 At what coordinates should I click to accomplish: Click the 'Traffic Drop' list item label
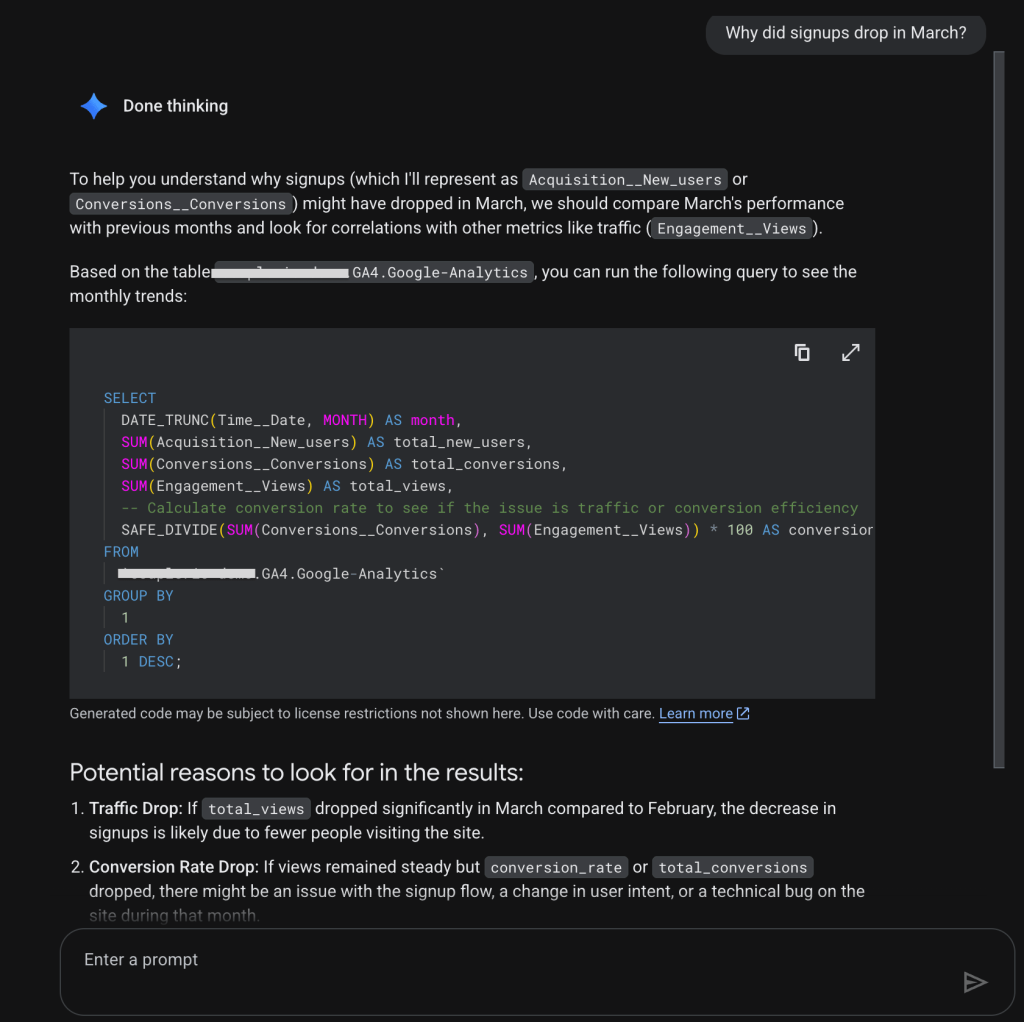click(x=136, y=808)
